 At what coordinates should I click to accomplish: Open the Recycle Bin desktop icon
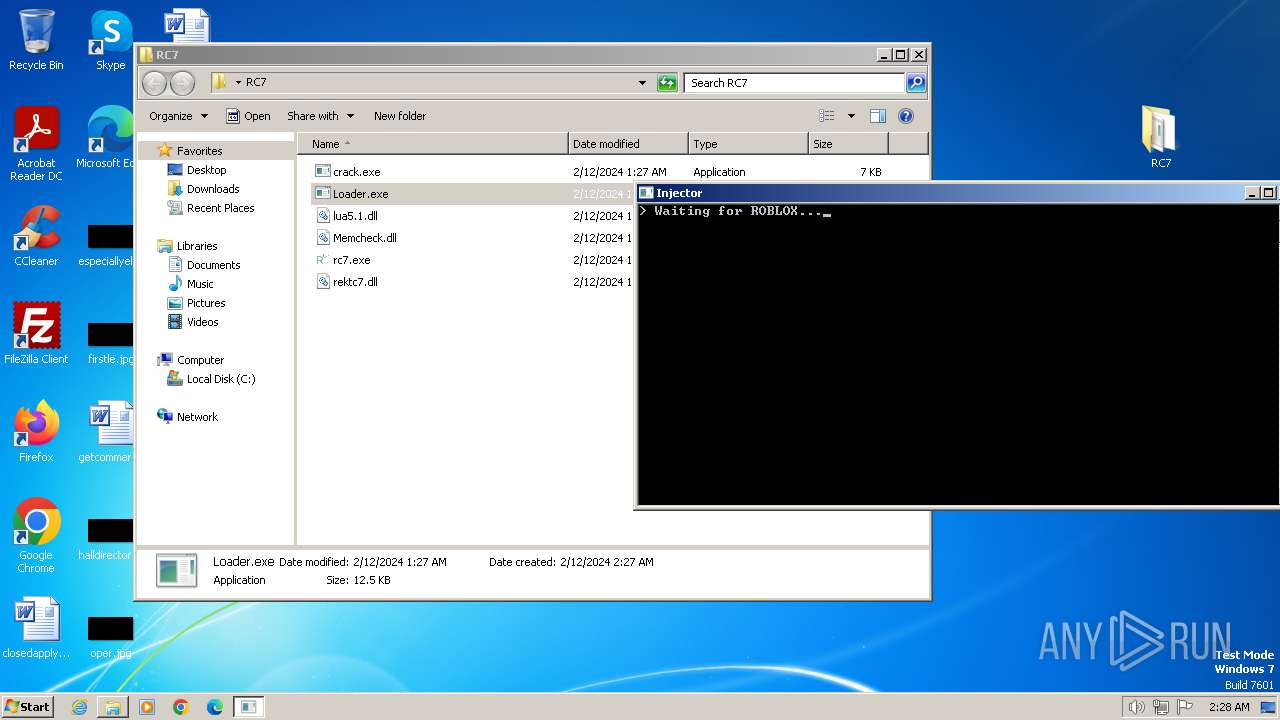click(36, 40)
